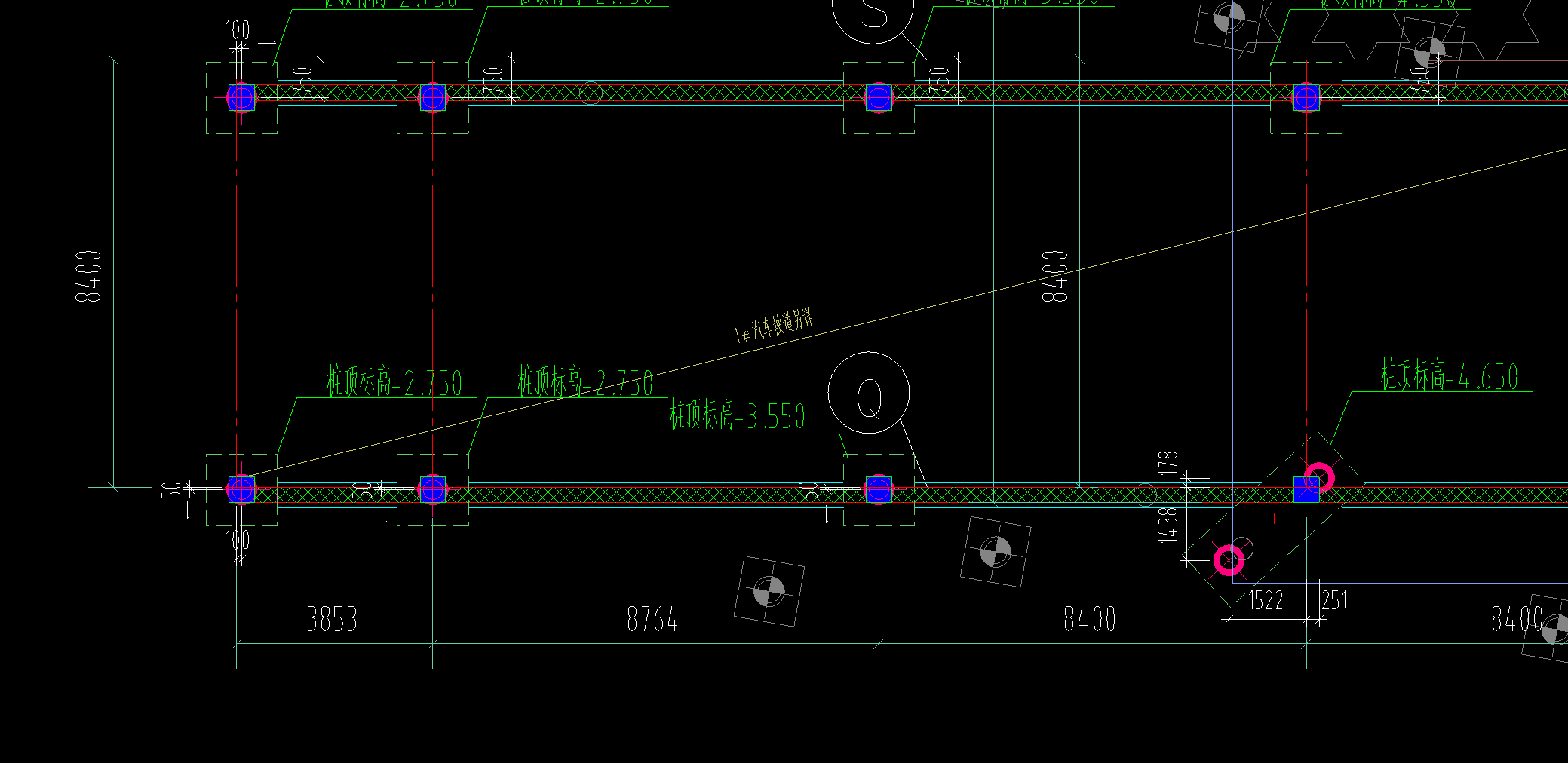Click the survey marker symbol right of 8764
1568x763 pixels.
click(769, 591)
